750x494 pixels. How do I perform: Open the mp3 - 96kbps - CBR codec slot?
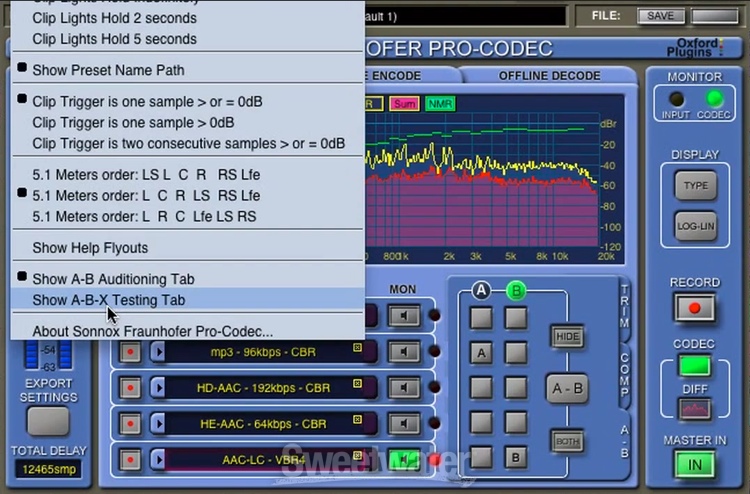263,352
